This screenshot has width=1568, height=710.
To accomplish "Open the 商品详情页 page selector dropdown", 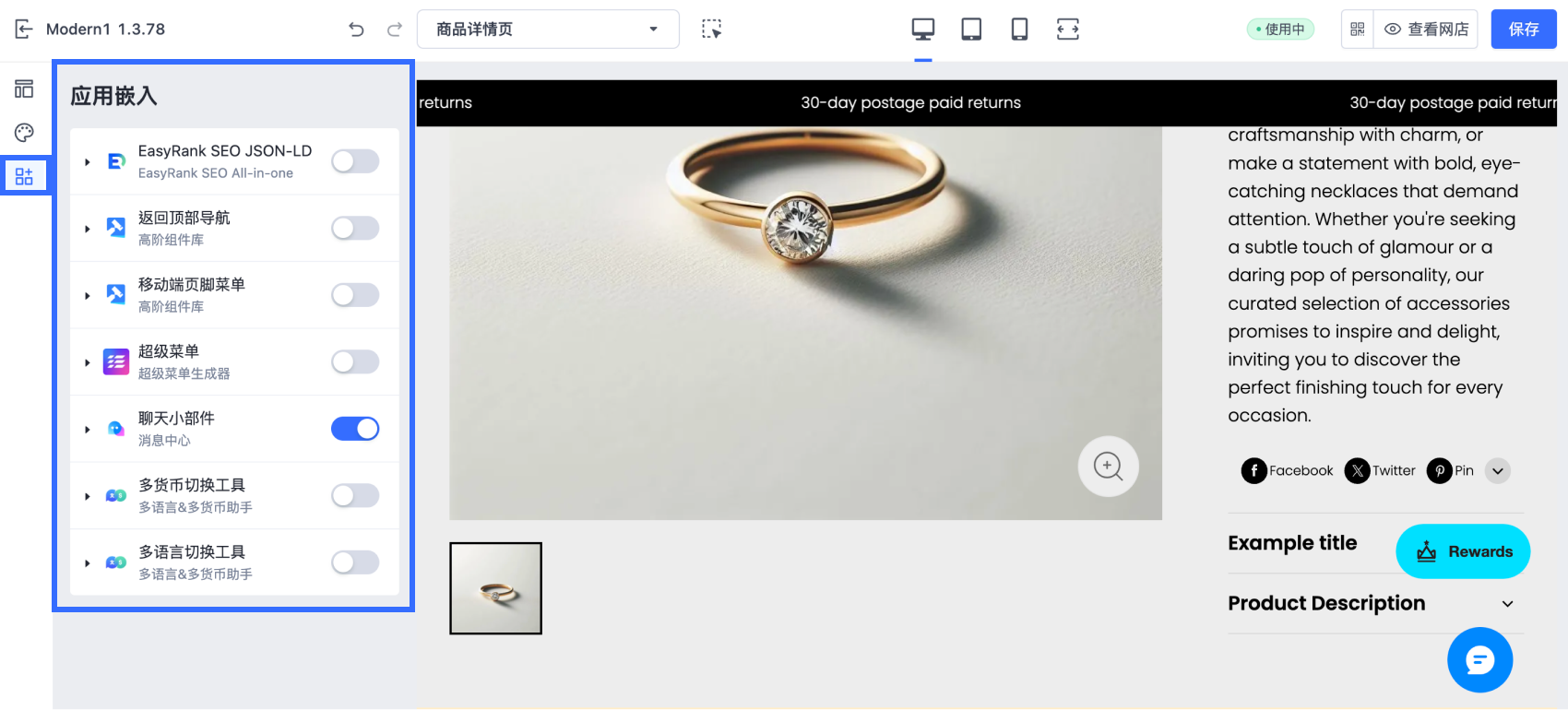I will [x=548, y=30].
